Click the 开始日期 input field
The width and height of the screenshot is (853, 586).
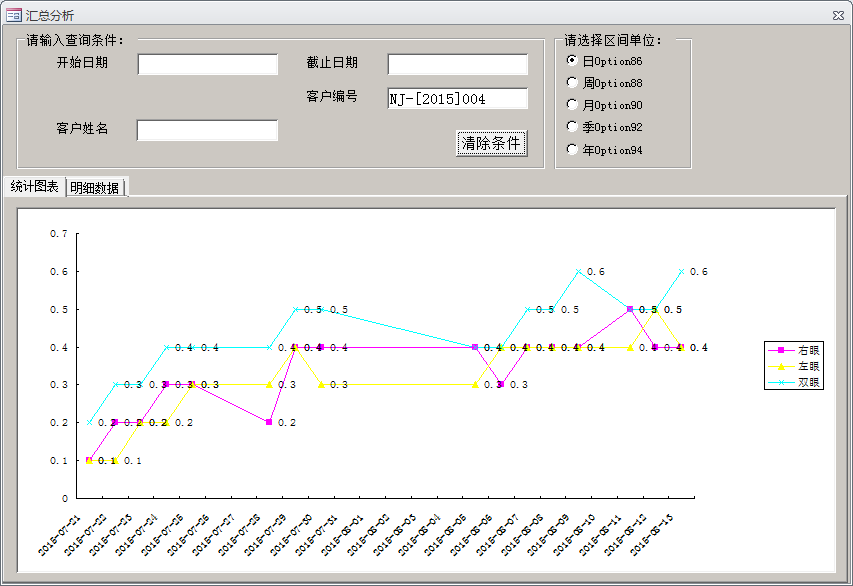(207, 64)
